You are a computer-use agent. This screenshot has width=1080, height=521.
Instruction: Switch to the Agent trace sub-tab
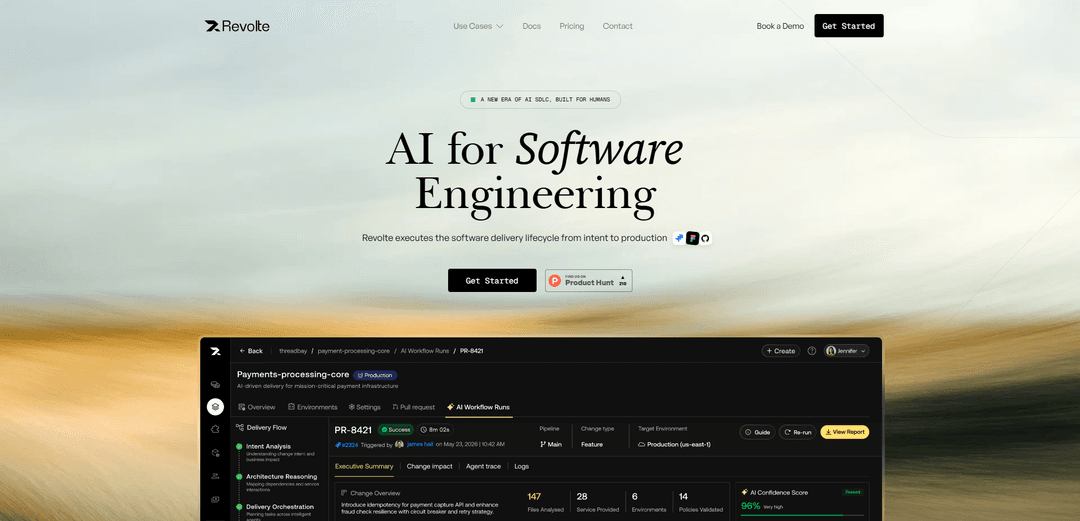tap(483, 467)
